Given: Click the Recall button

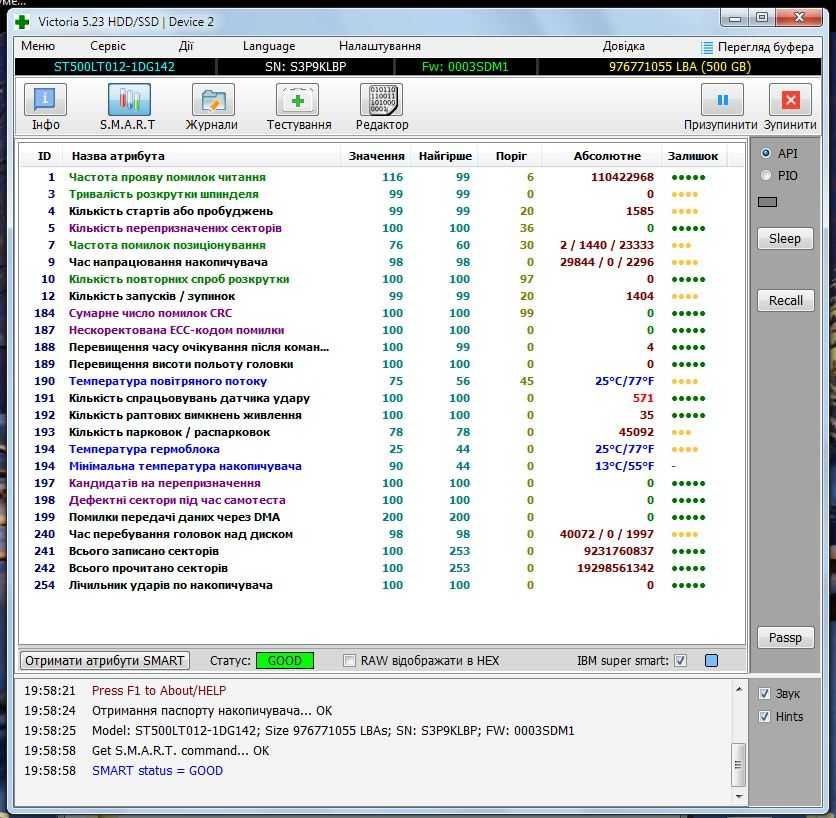Looking at the screenshot, I should click(785, 301).
